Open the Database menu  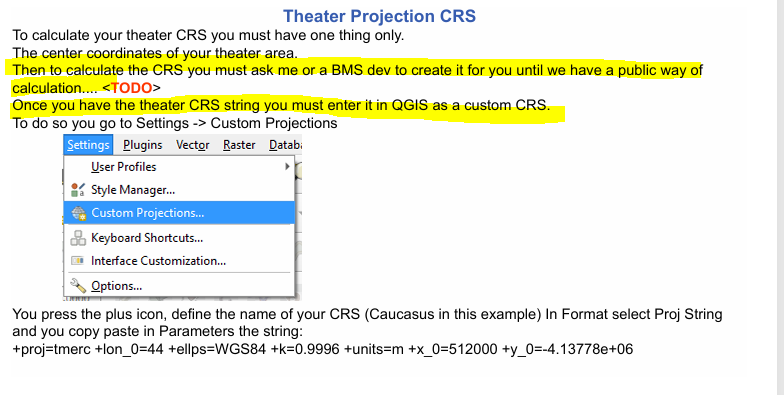click(x=285, y=145)
